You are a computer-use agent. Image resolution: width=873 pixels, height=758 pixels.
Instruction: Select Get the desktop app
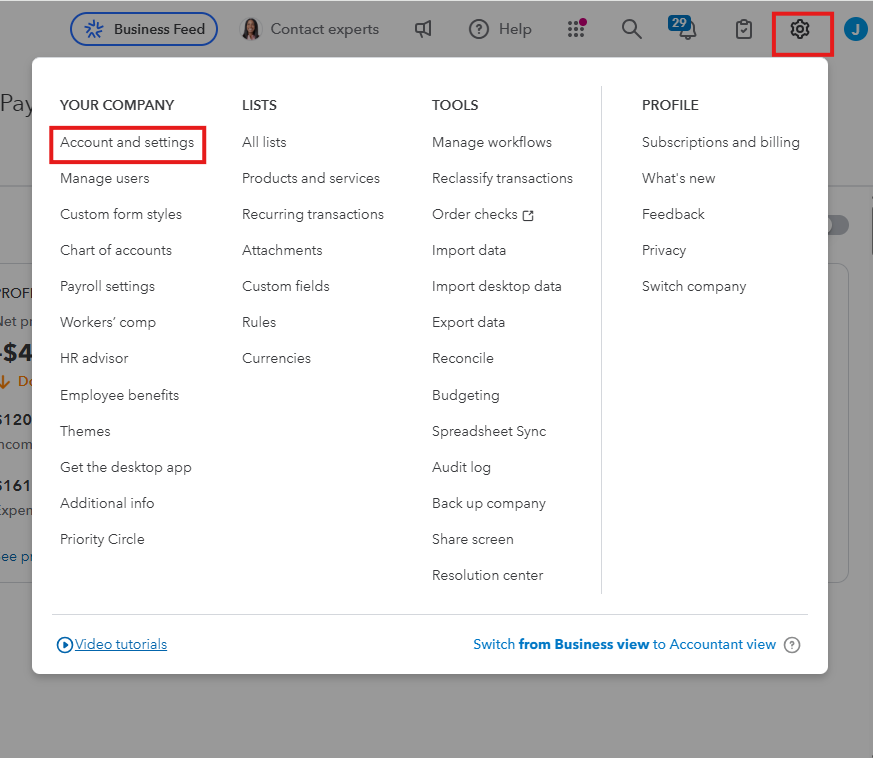point(126,467)
